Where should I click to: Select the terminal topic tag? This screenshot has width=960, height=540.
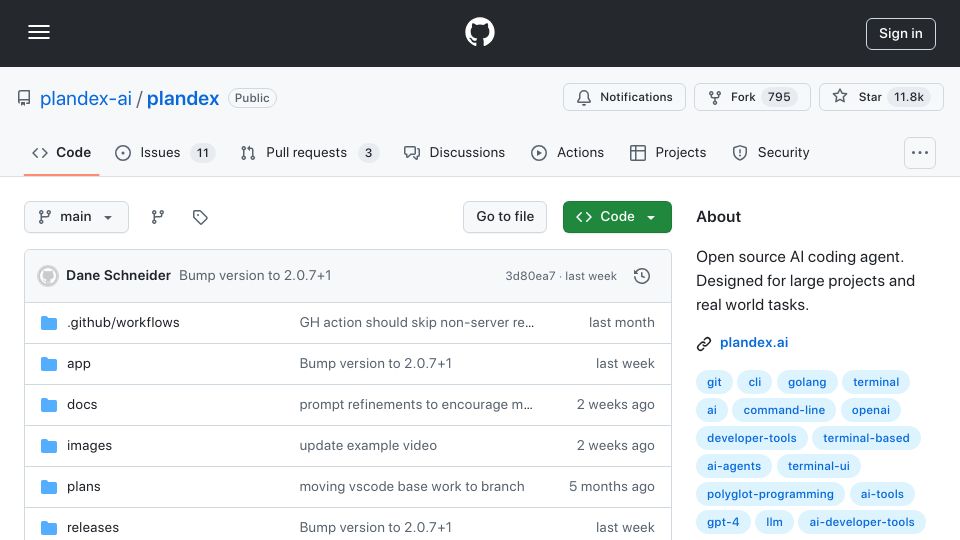(876, 382)
